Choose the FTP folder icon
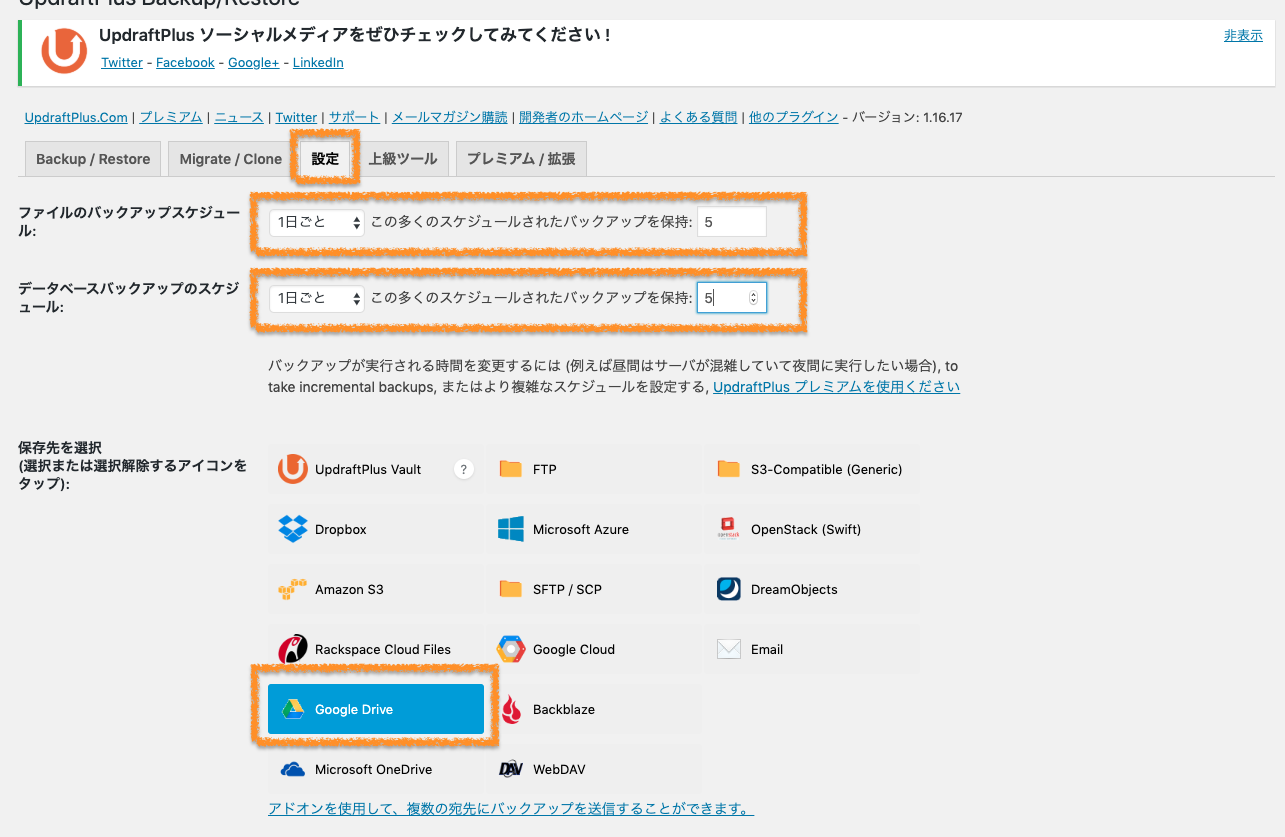Viewport: 1285px width, 837px height. point(511,469)
